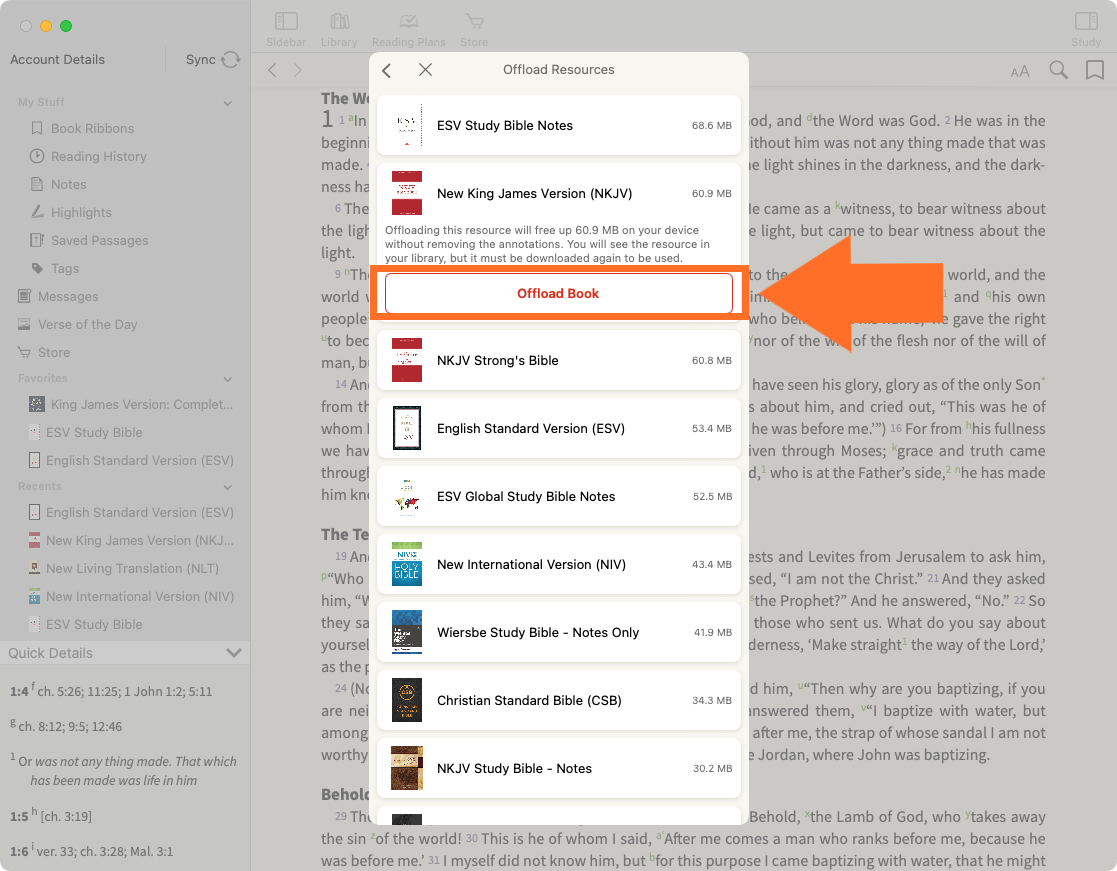Click NKJV Strong's Bible cover thumbnail
1117x871 pixels.
click(x=407, y=360)
